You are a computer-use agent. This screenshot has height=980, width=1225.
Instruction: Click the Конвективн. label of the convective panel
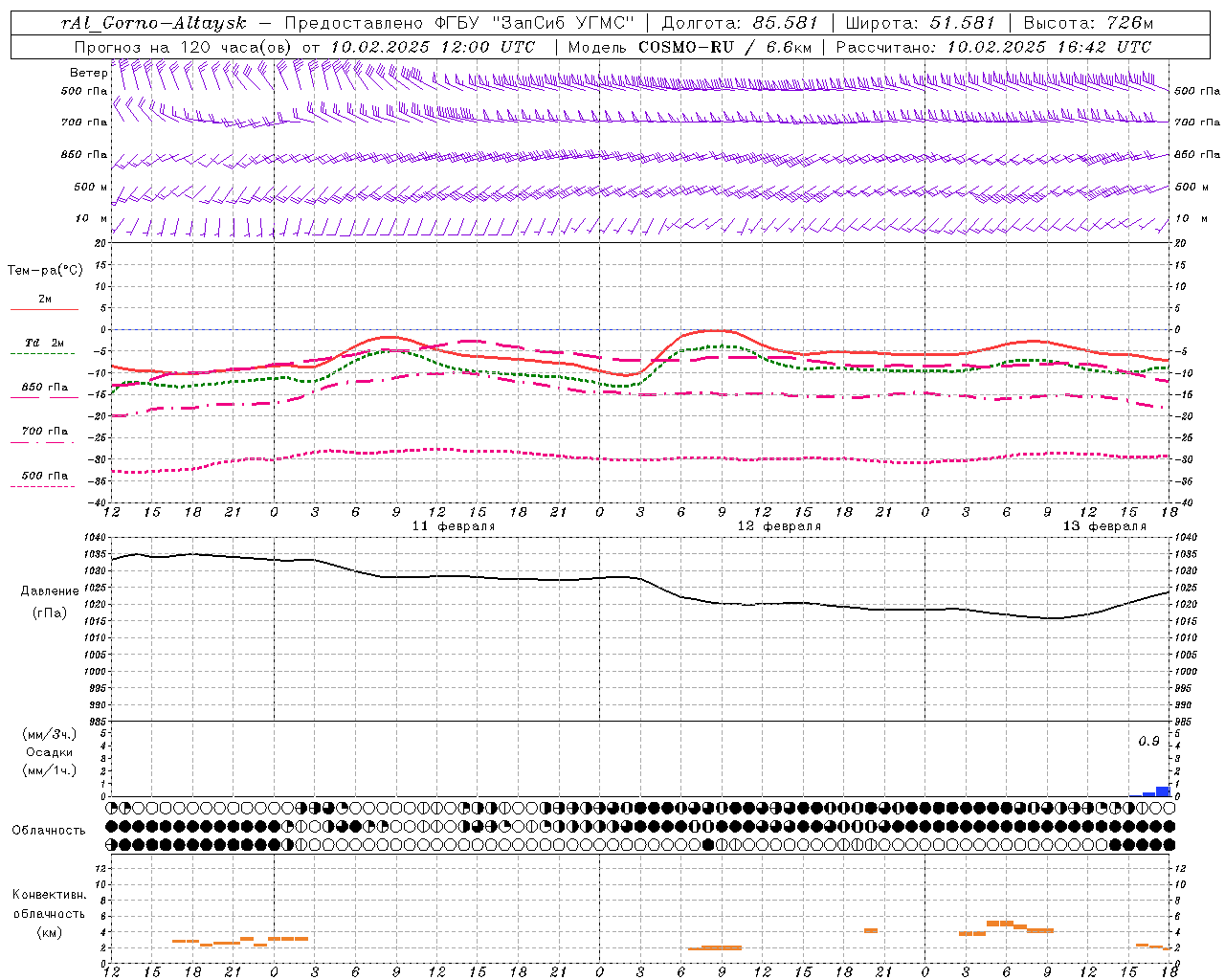pyautogui.click(x=49, y=895)
